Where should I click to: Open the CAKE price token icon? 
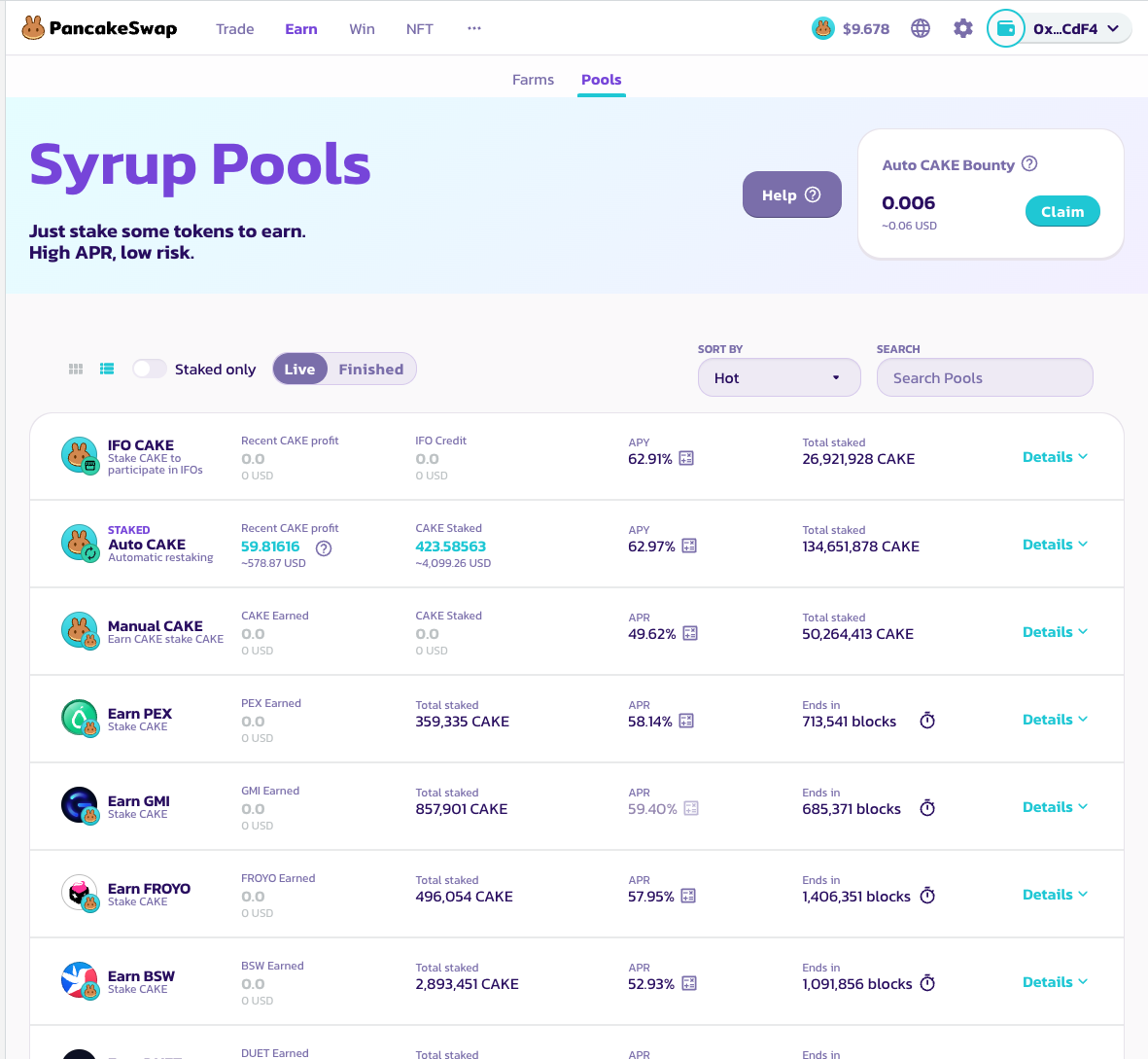coord(823,28)
